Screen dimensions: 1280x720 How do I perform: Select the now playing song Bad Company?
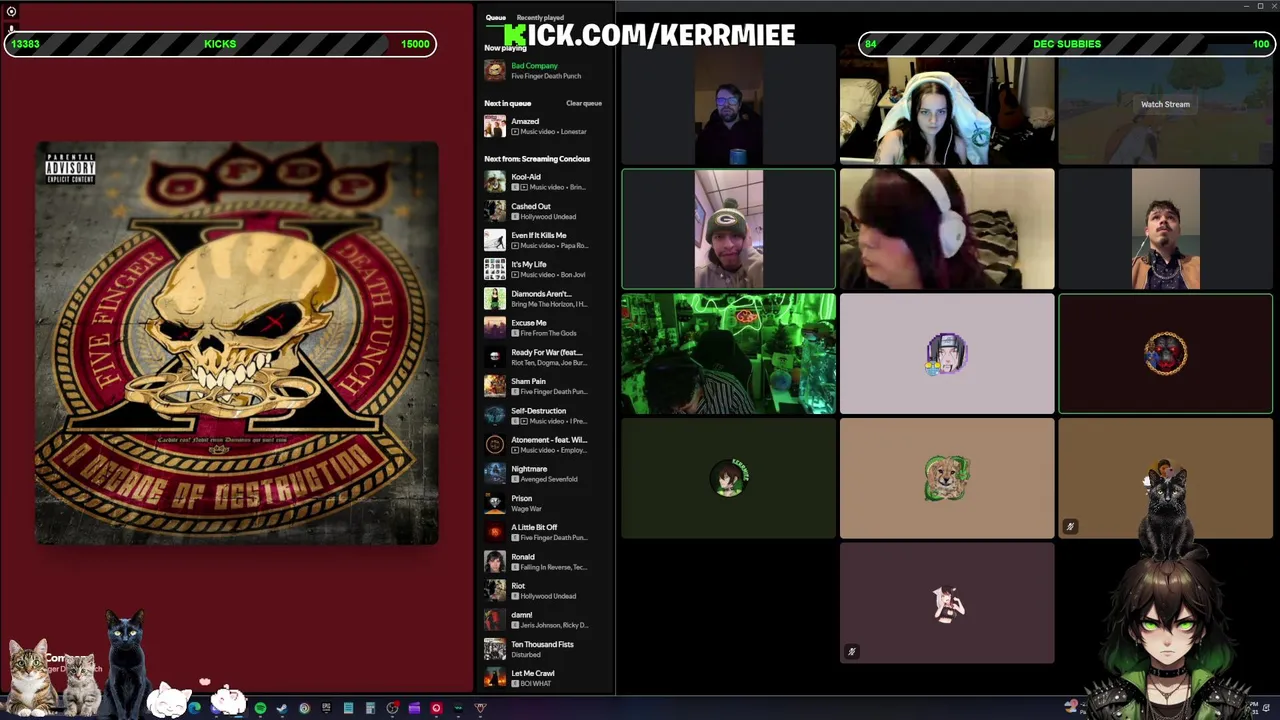(534, 66)
